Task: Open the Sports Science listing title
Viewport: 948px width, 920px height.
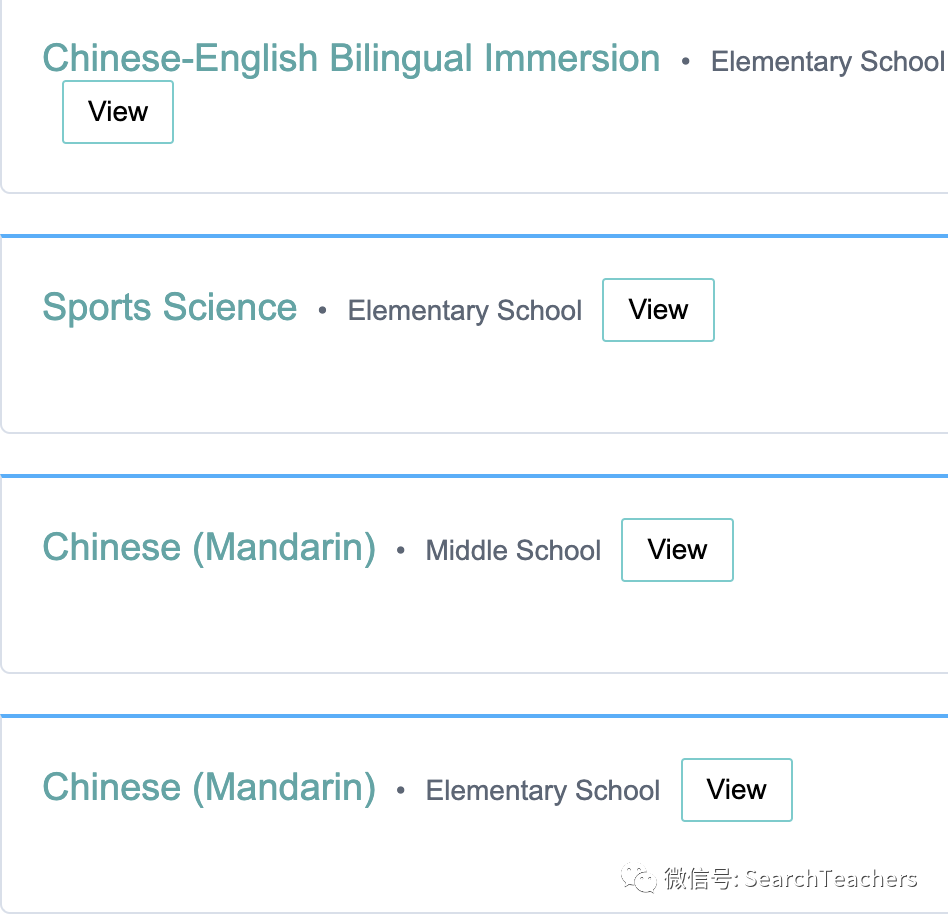Action: tap(170, 308)
